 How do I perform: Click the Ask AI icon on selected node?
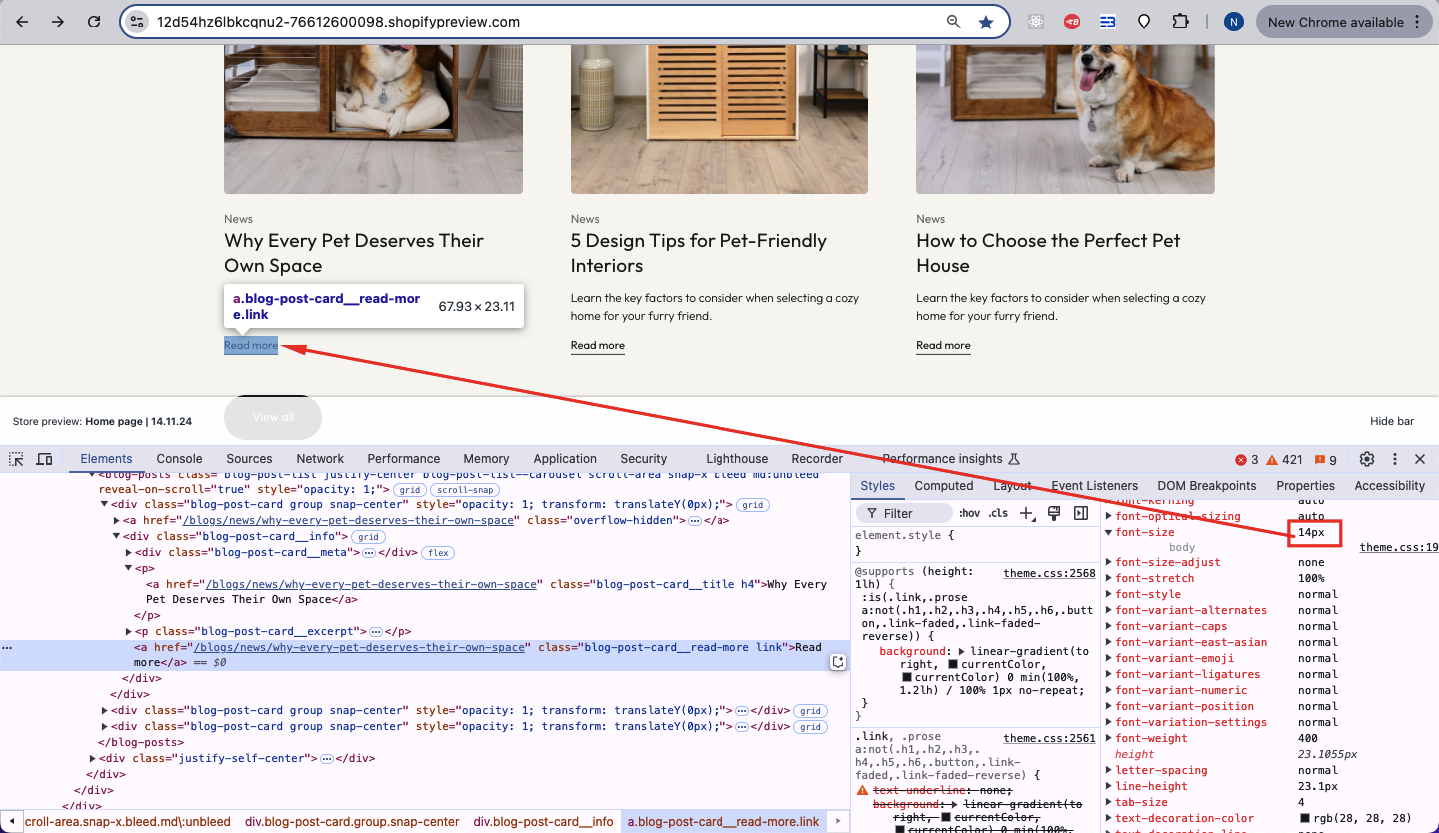838,662
